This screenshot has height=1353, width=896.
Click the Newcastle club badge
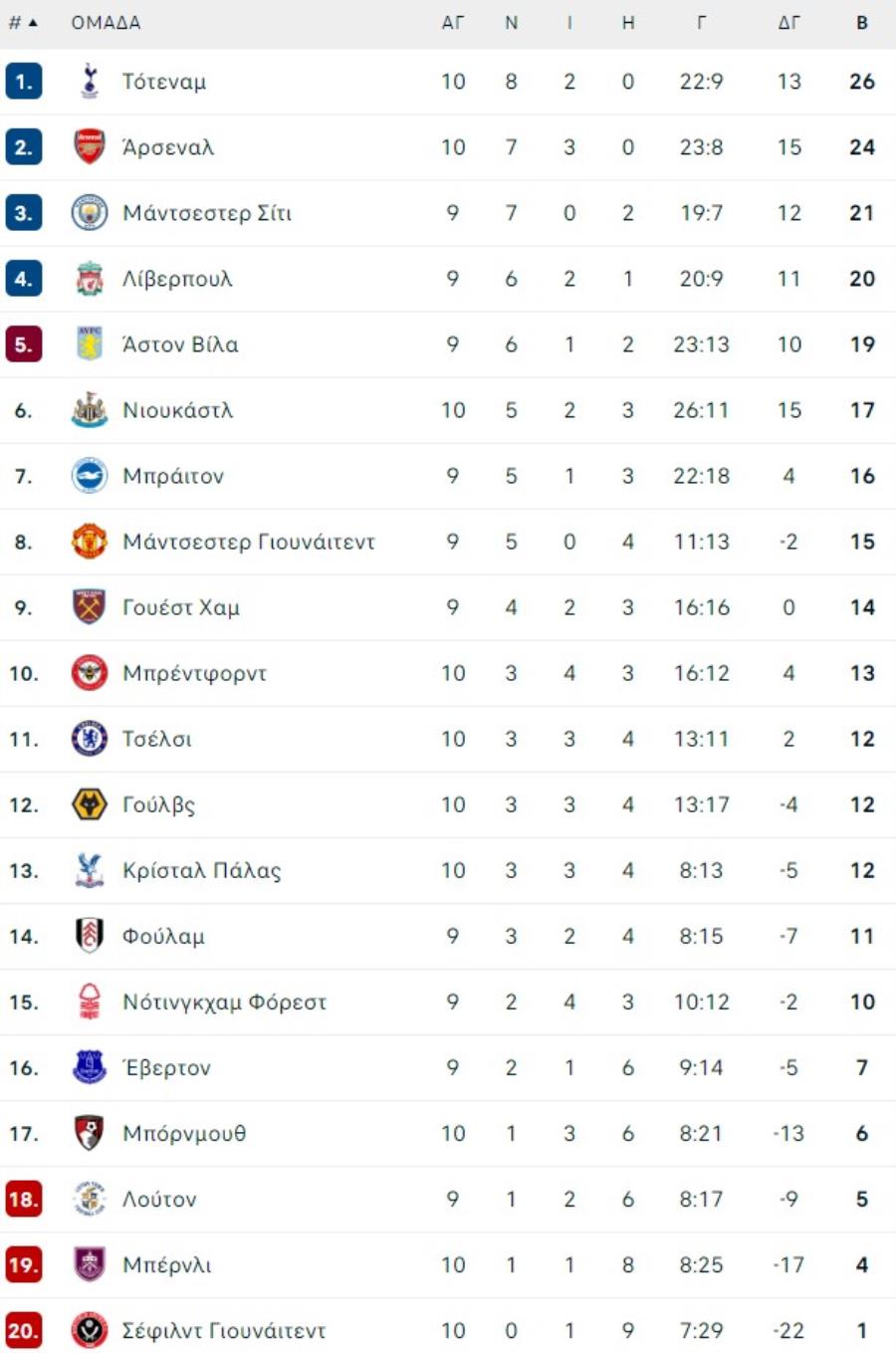(x=90, y=410)
